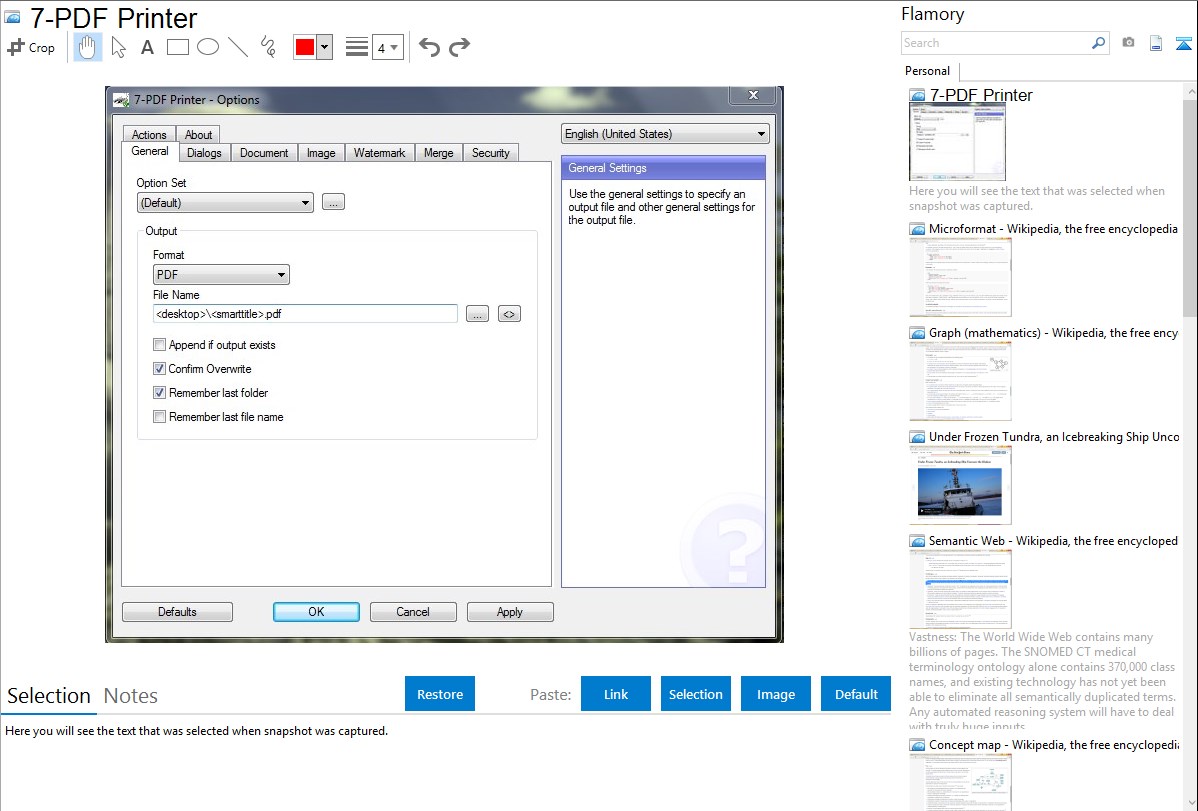Viewport: 1198px width, 811px height.
Task: Choose the arrow pointer tool
Action: 118,47
